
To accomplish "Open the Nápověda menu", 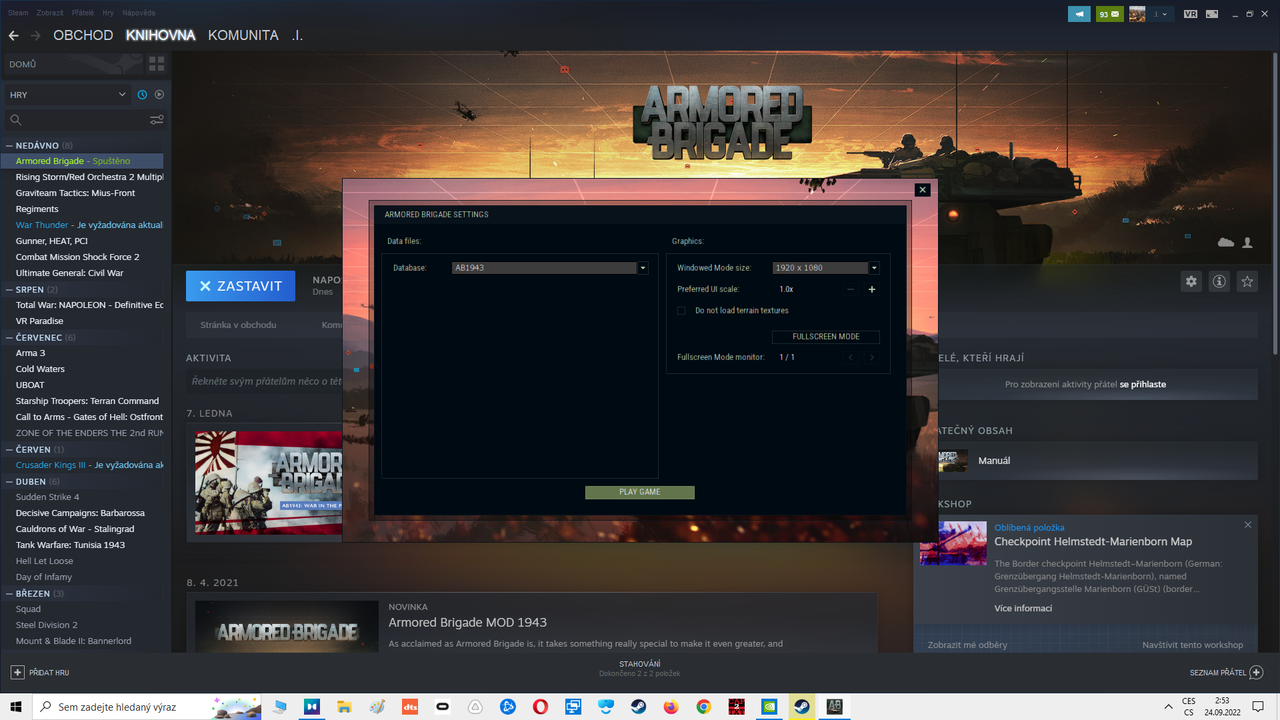I will [x=139, y=13].
